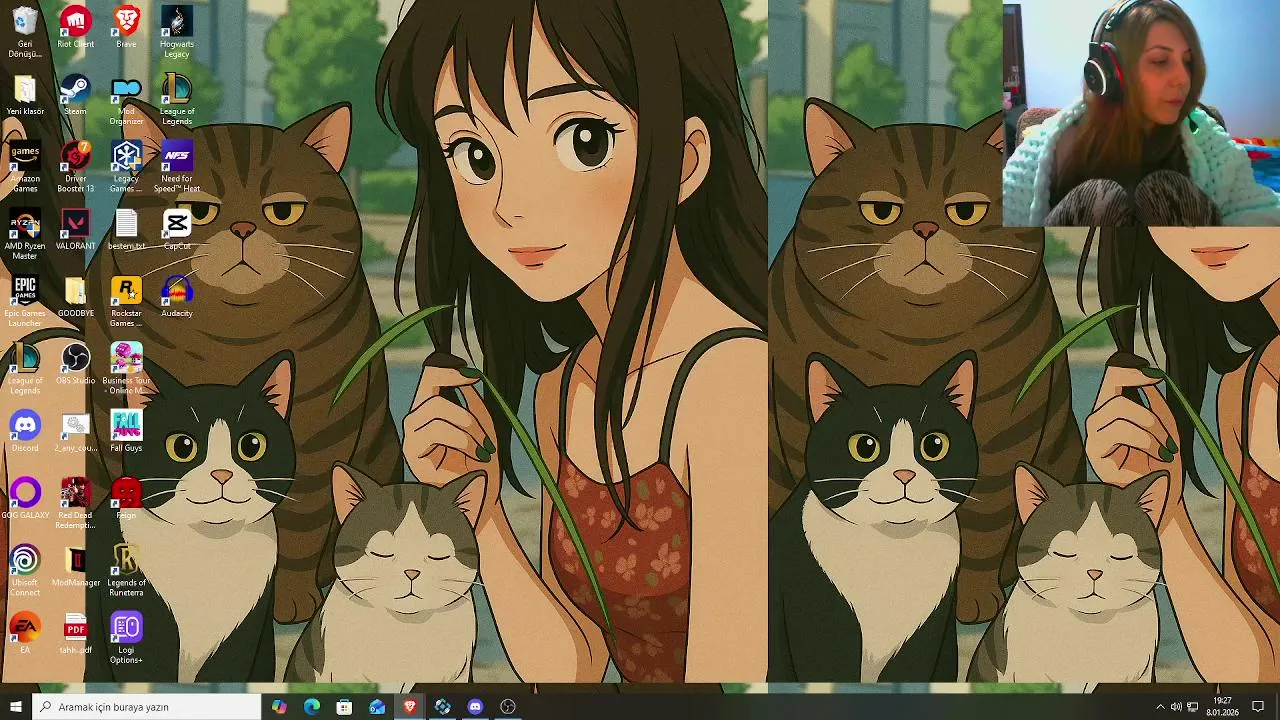Open the Windows Start menu
The height and width of the screenshot is (720, 1280).
(x=15, y=706)
